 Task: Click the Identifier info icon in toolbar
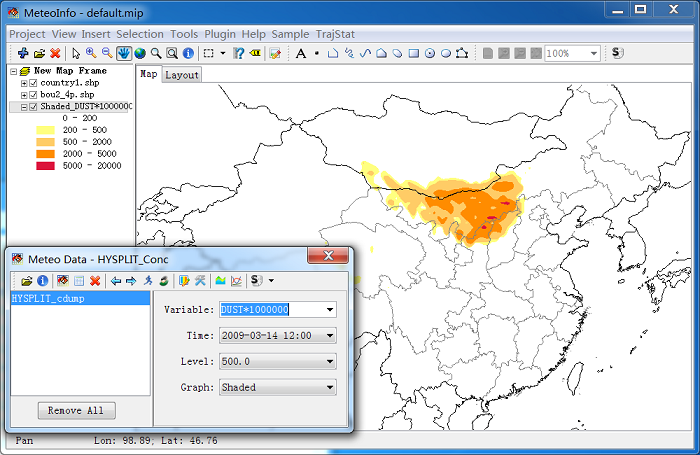[x=188, y=53]
